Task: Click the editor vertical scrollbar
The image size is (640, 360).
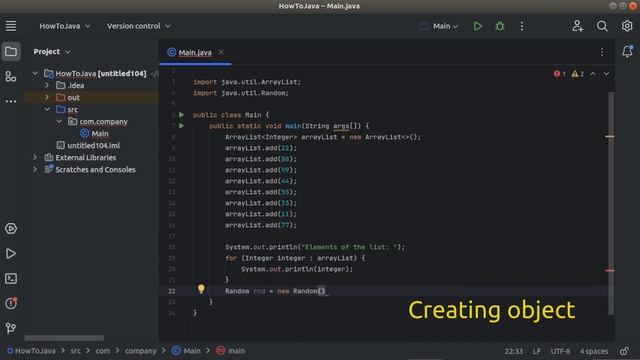Action: click(x=611, y=203)
